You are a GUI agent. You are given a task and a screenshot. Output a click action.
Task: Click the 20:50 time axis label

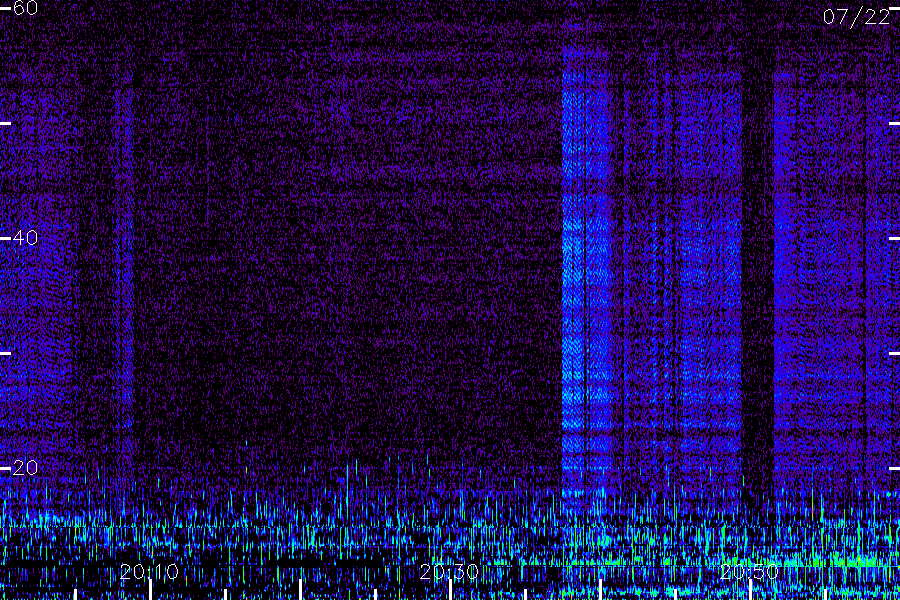[749, 572]
